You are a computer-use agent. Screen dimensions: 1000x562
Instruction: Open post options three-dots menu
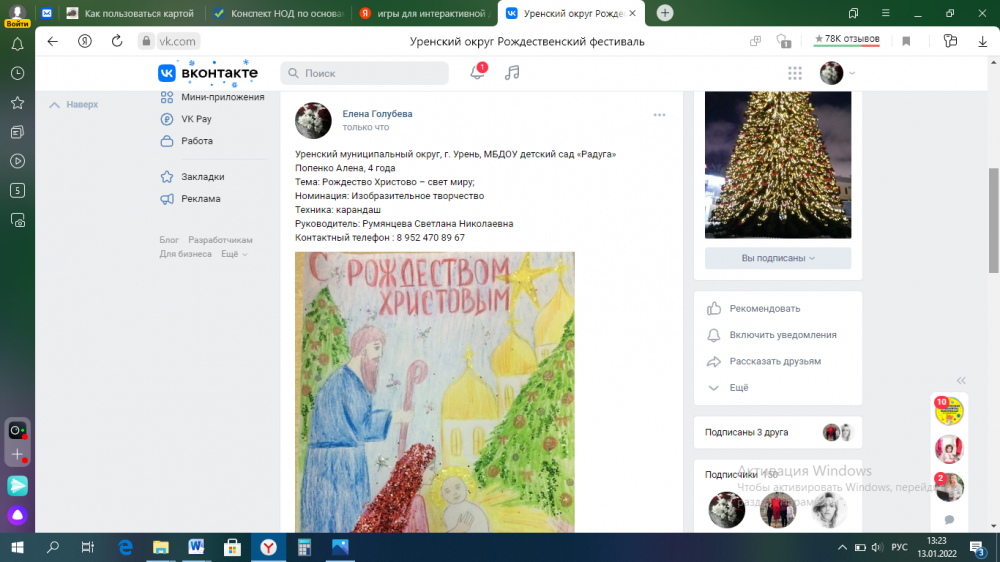coord(659,115)
